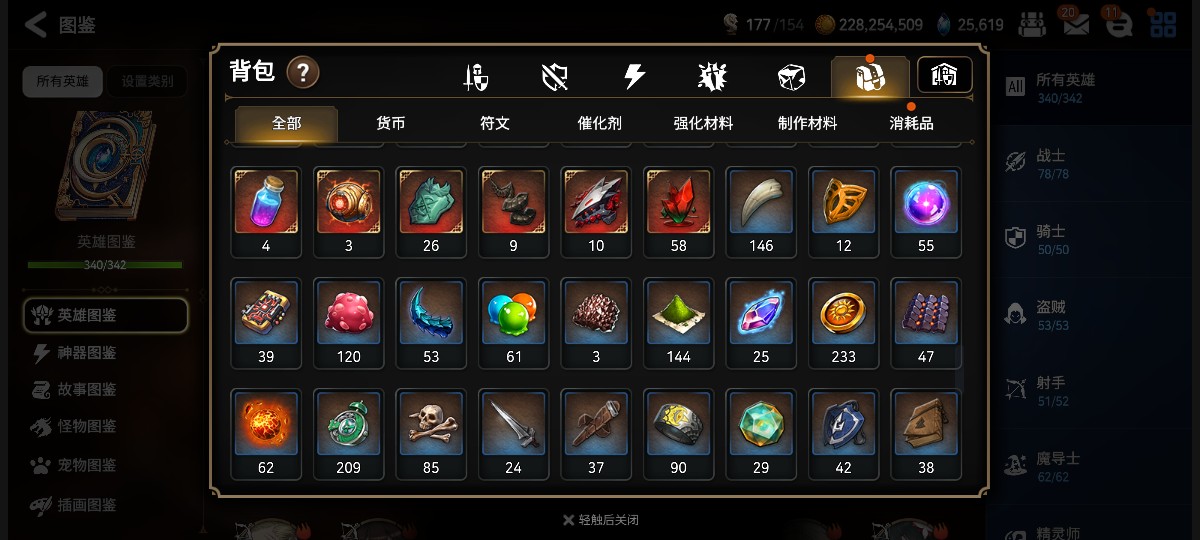Select the 强化材料 tab
The image size is (1200, 540).
(703, 124)
